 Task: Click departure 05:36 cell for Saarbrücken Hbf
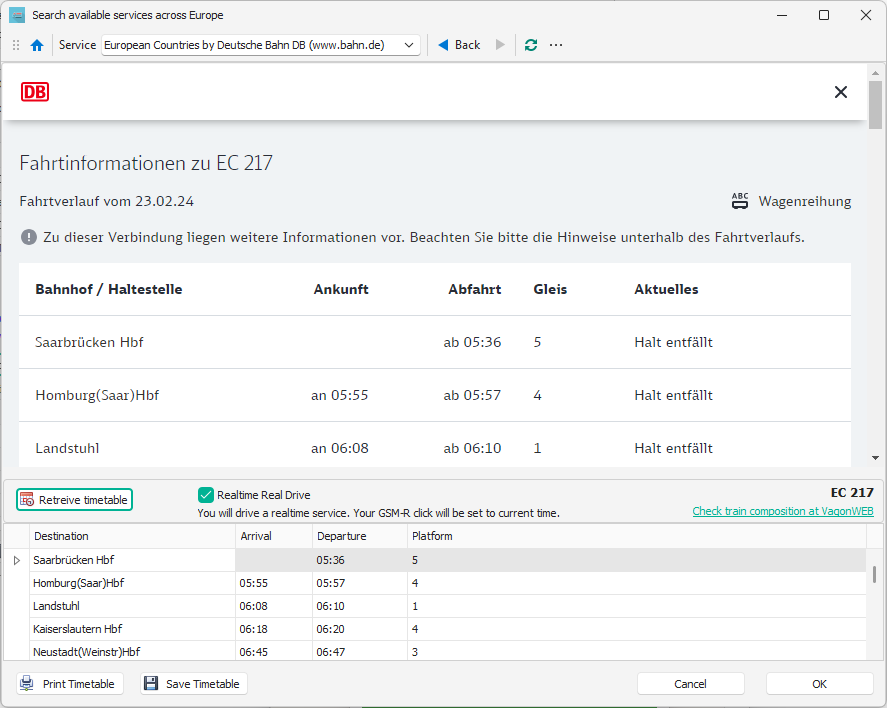[x=360, y=560]
